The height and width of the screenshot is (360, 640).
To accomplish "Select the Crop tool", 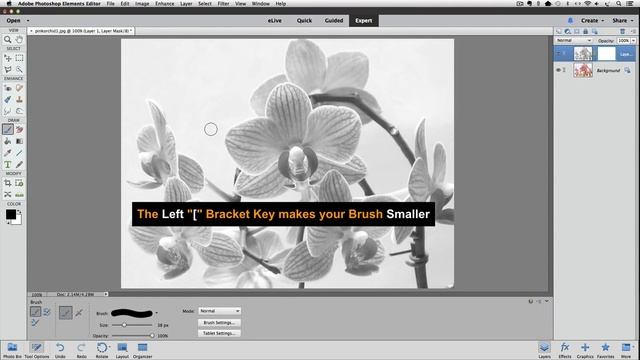I will pyautogui.click(x=7, y=183).
